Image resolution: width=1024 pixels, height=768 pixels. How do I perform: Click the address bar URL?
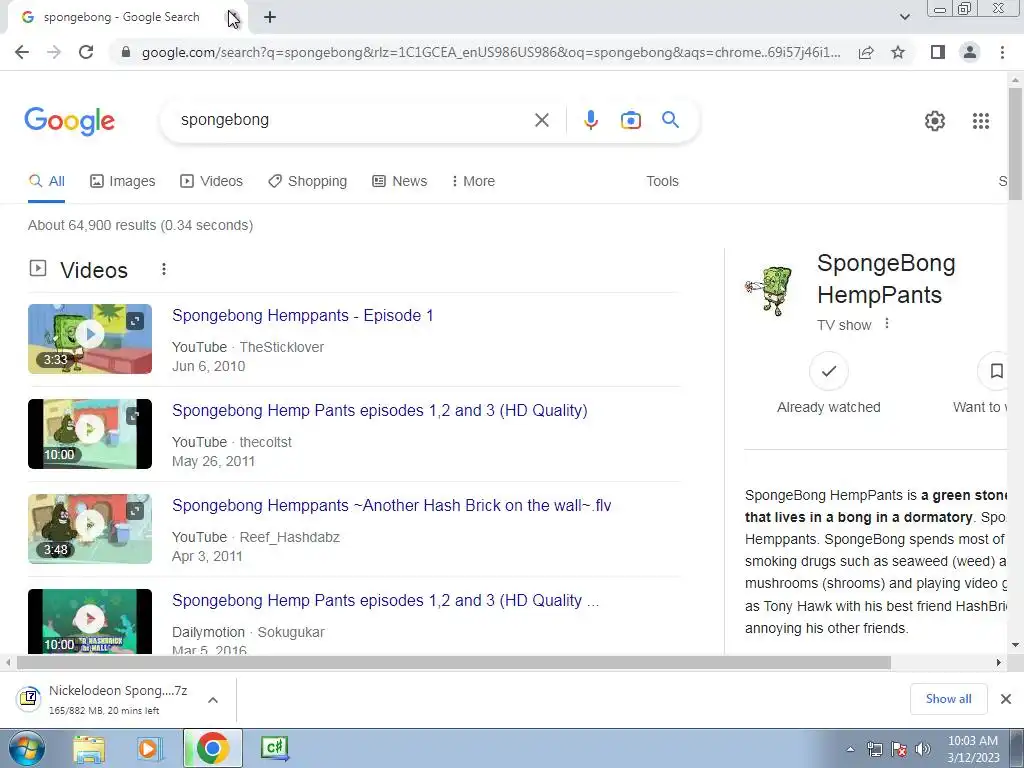(x=490, y=52)
